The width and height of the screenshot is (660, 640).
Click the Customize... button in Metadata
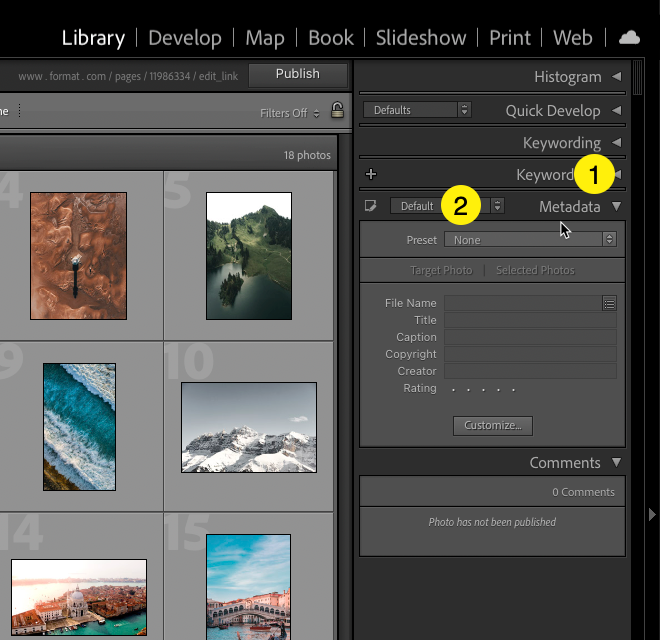[x=492, y=425]
